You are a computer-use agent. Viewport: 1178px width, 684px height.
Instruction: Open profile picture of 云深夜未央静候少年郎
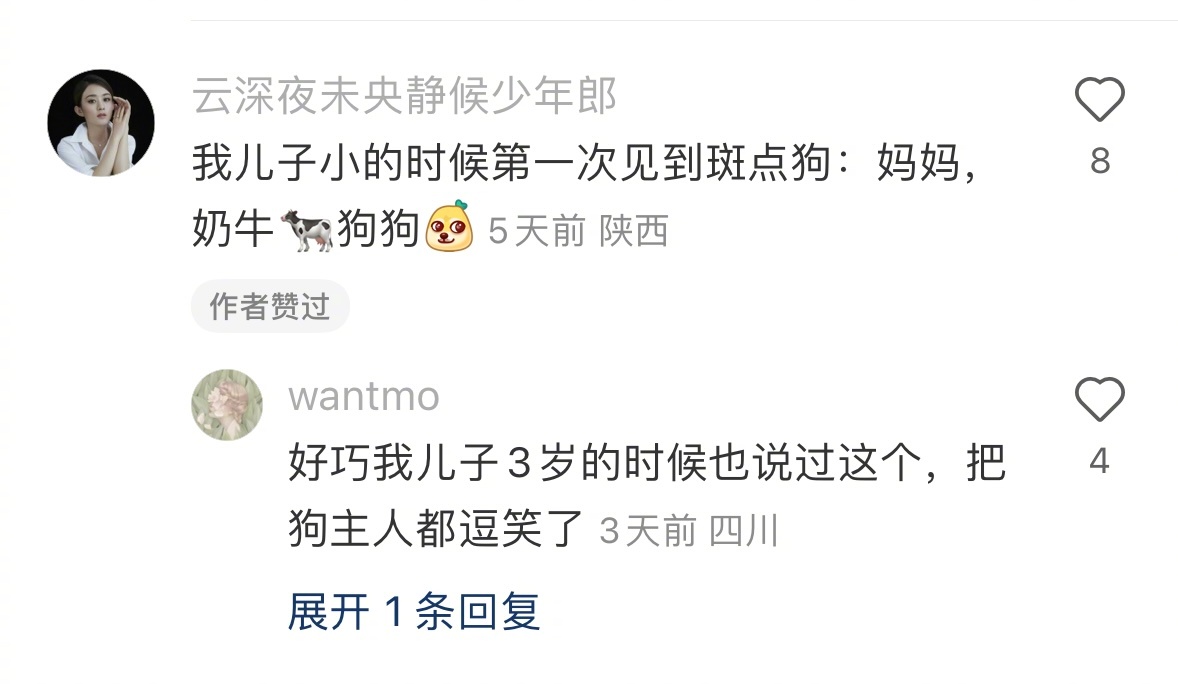point(101,123)
